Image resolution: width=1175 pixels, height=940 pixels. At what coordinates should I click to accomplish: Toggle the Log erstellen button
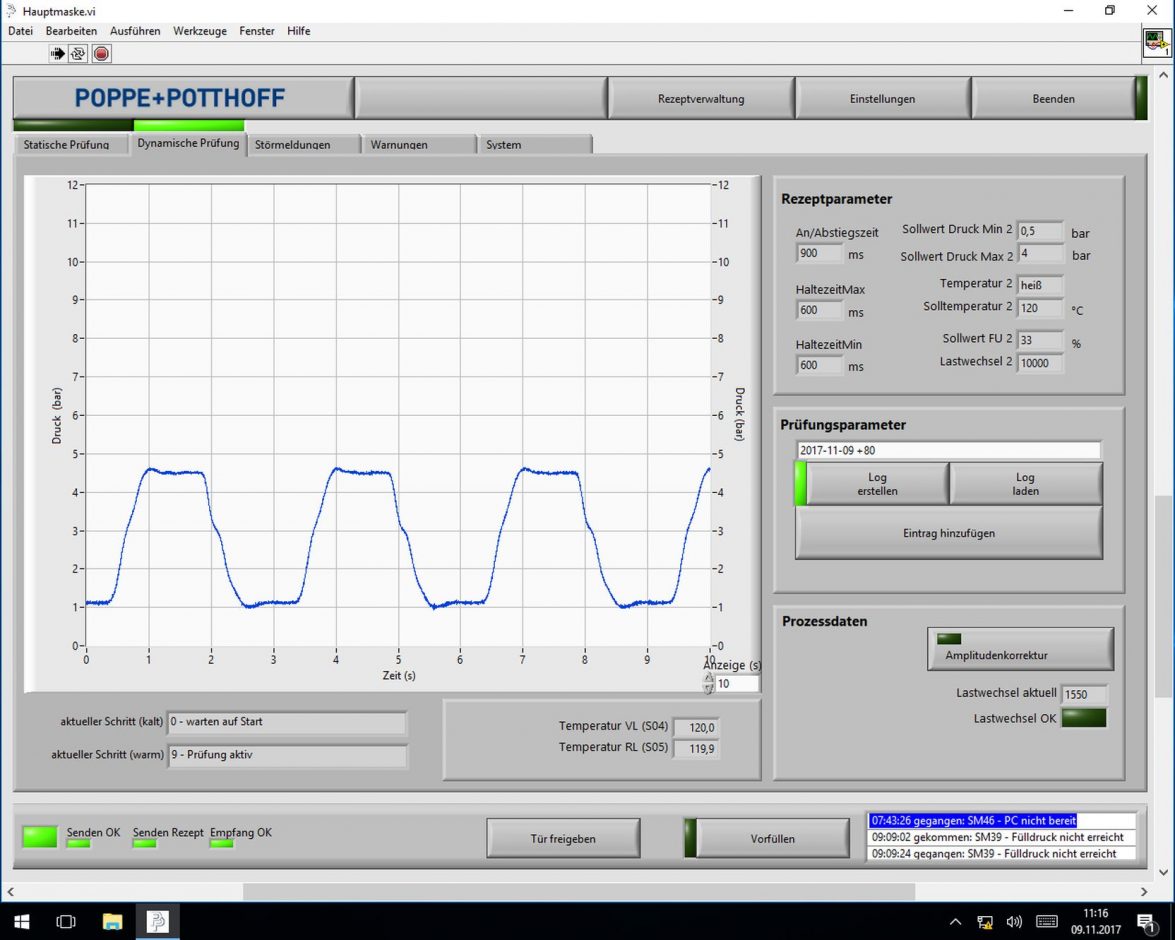click(876, 484)
